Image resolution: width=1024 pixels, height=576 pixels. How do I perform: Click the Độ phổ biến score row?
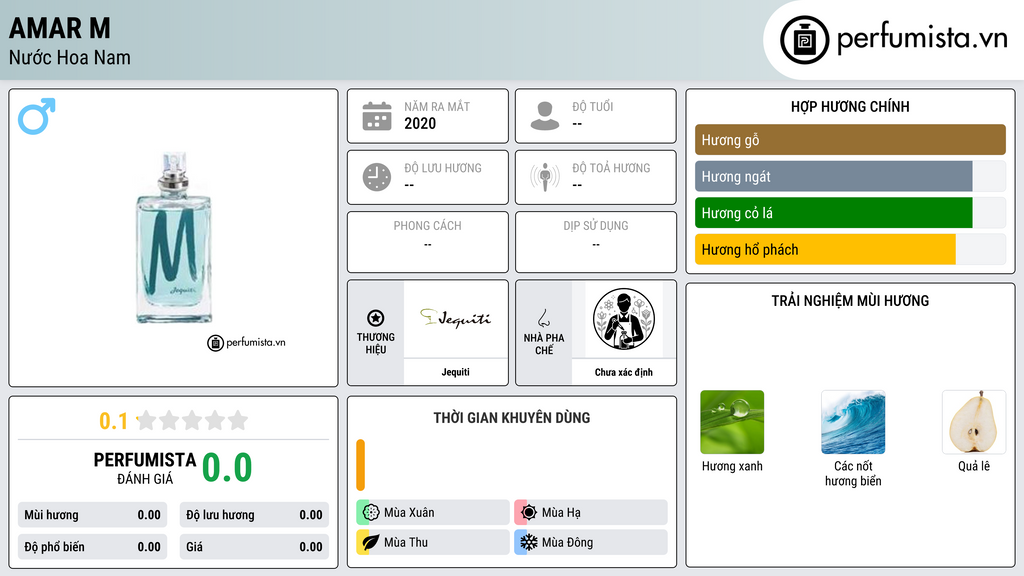92,547
